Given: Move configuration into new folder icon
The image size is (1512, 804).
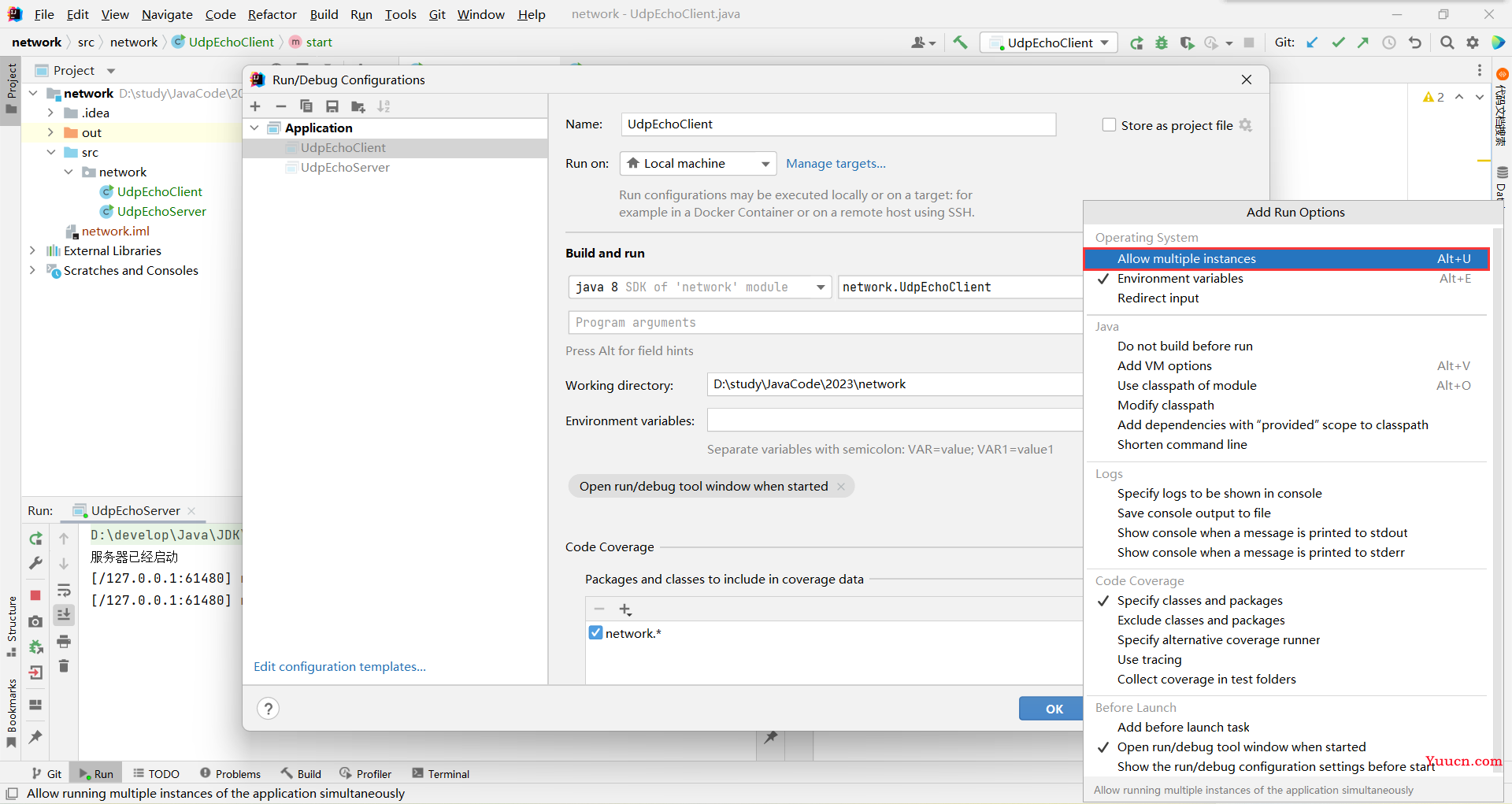Looking at the screenshot, I should click(358, 106).
